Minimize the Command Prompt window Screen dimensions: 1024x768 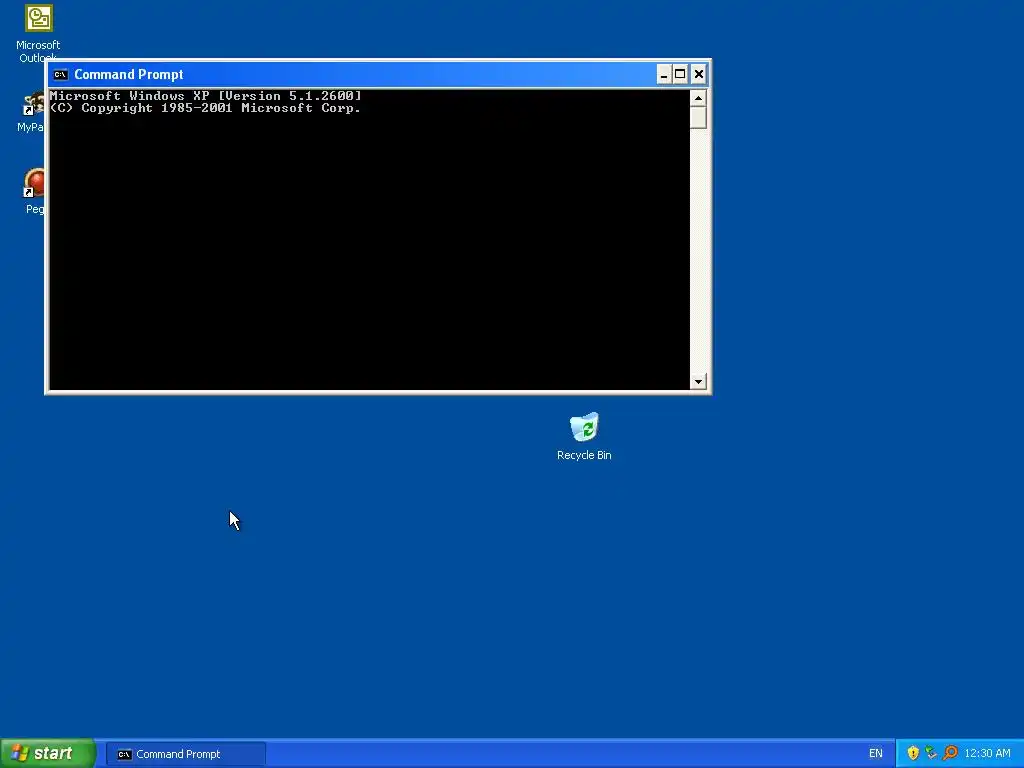click(x=664, y=74)
